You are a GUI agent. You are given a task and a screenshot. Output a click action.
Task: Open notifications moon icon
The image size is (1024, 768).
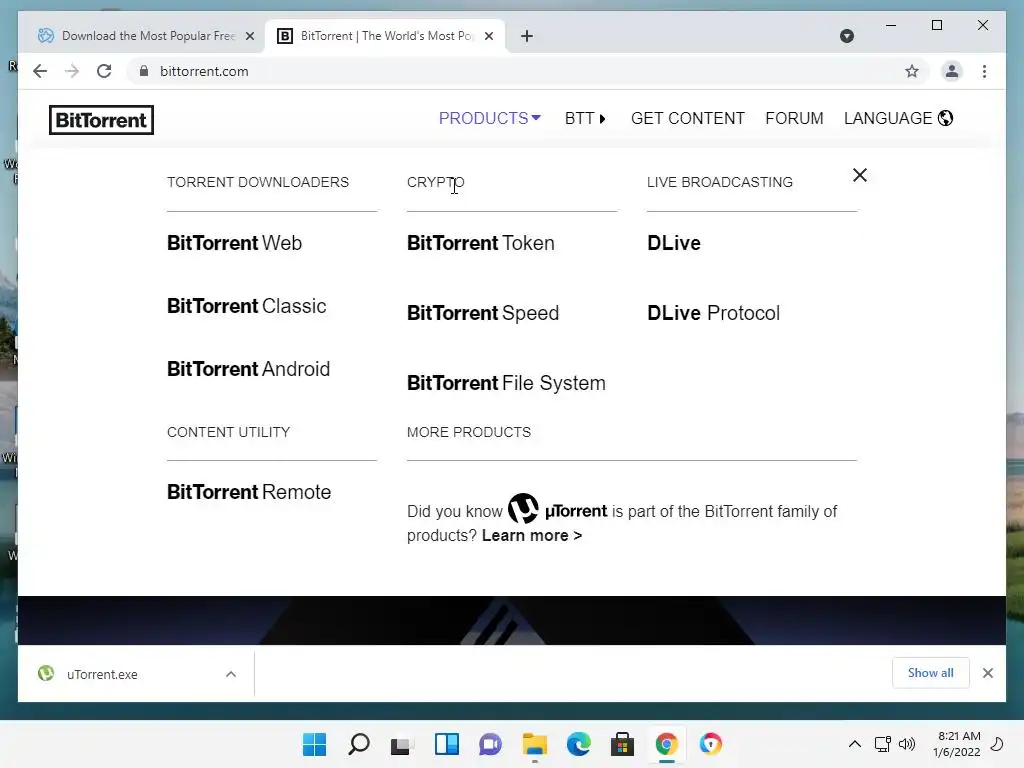coord(997,744)
